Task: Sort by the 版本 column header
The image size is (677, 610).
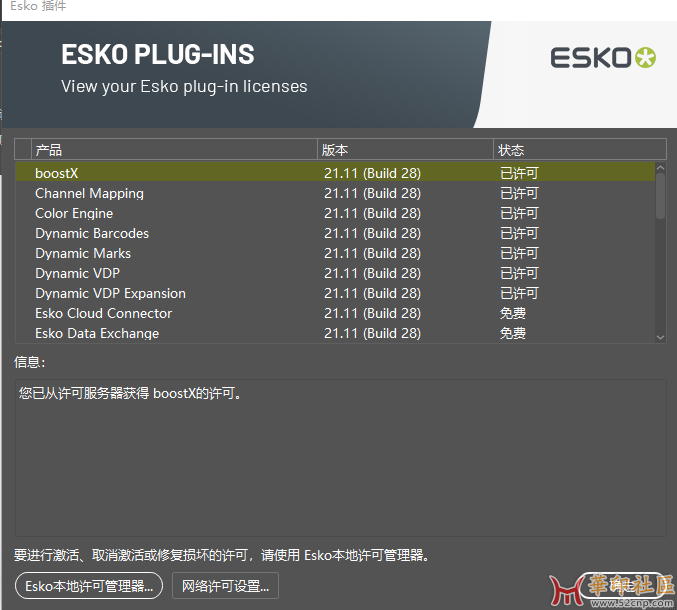Action: pos(405,150)
